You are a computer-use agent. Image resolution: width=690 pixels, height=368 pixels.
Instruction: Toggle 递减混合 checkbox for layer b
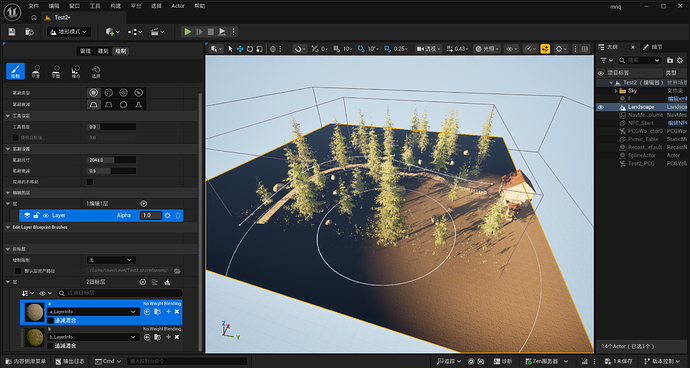[x=50, y=346]
